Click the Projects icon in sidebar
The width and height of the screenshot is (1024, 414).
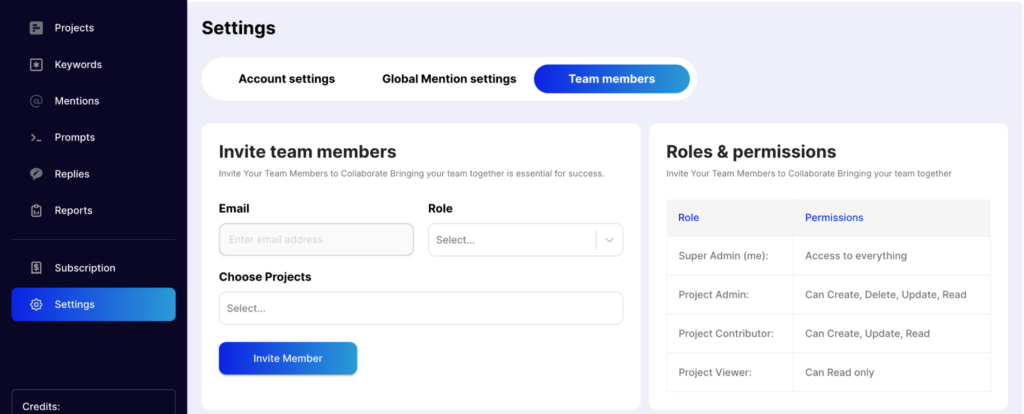36,28
